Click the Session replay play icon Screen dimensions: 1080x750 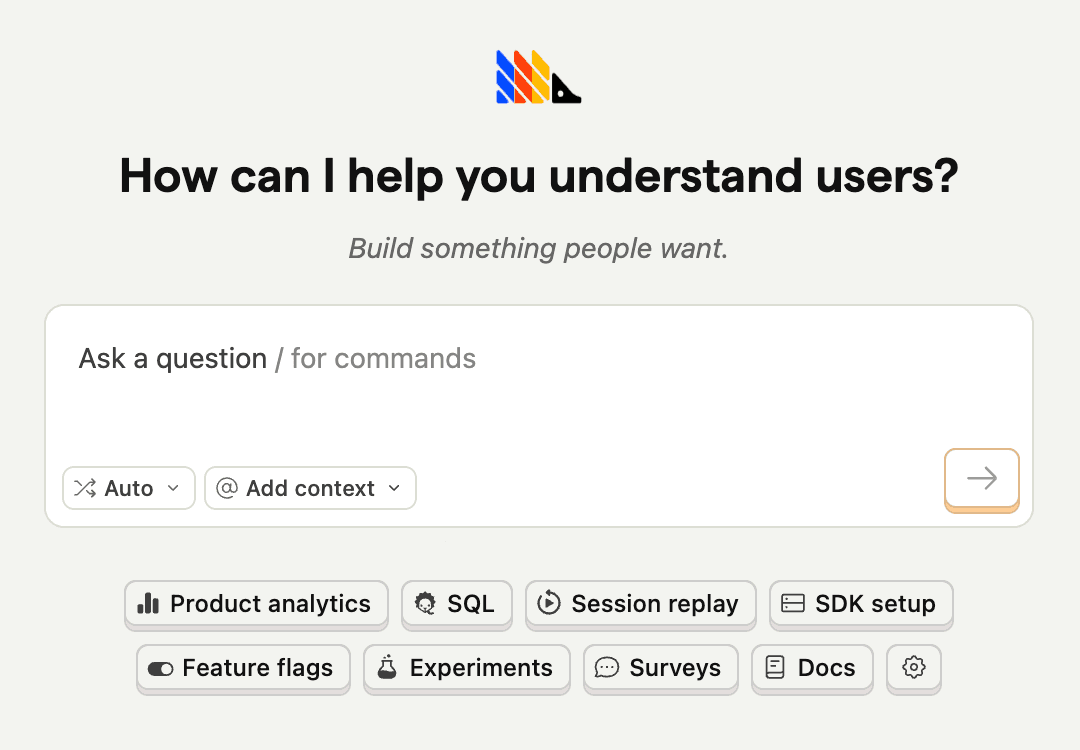pos(549,603)
